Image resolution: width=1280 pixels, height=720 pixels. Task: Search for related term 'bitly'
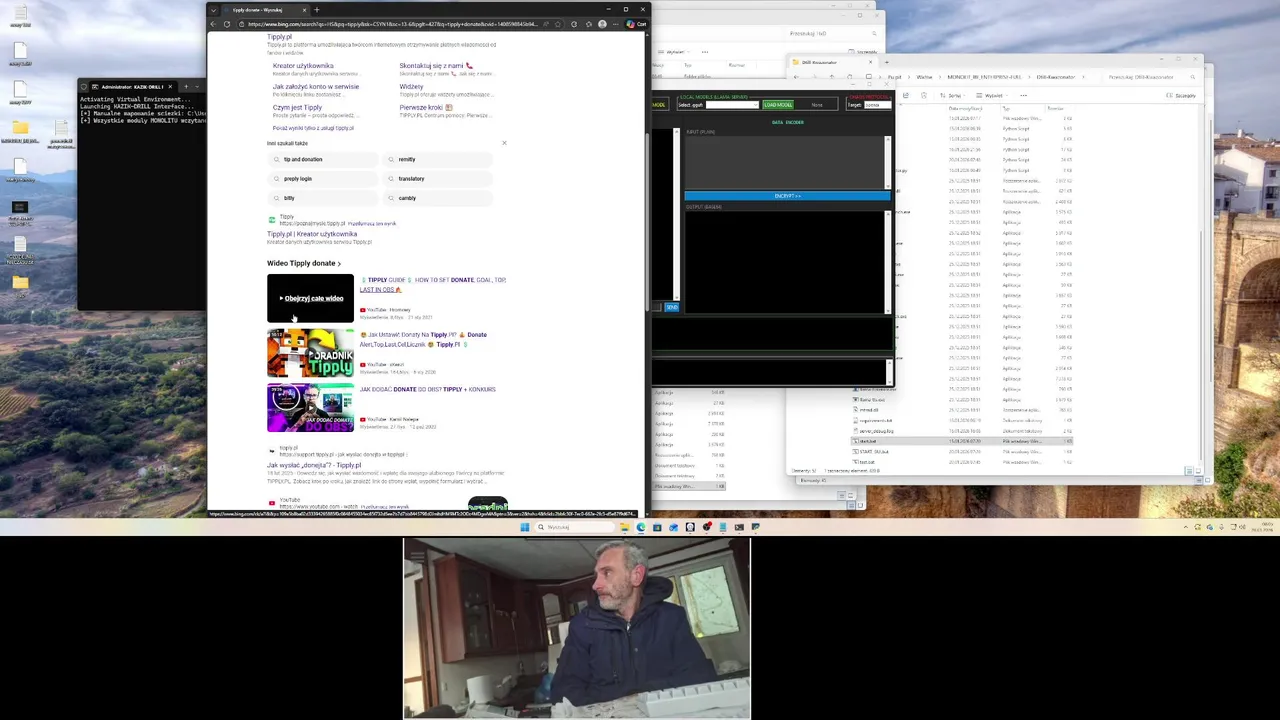pyautogui.click(x=323, y=198)
